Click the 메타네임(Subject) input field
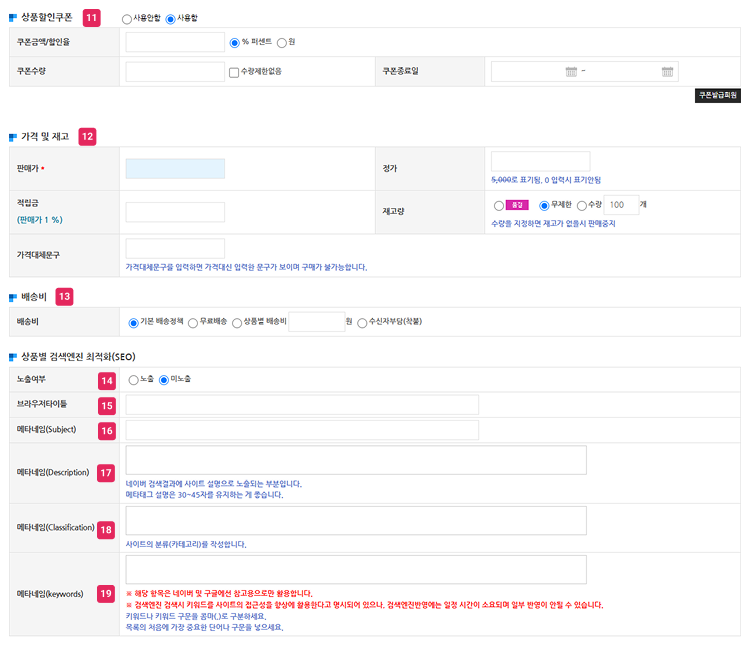This screenshot has width=750, height=653. [302, 430]
